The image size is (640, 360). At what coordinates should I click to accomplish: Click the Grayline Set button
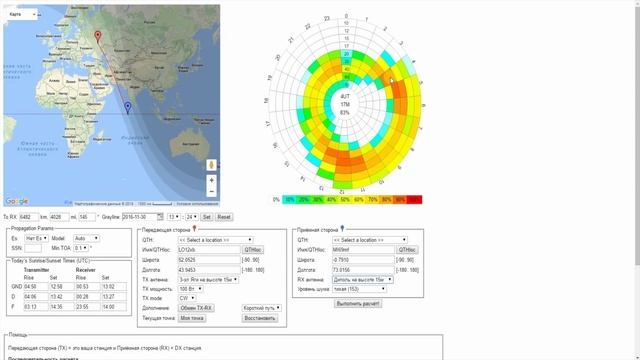(207, 217)
